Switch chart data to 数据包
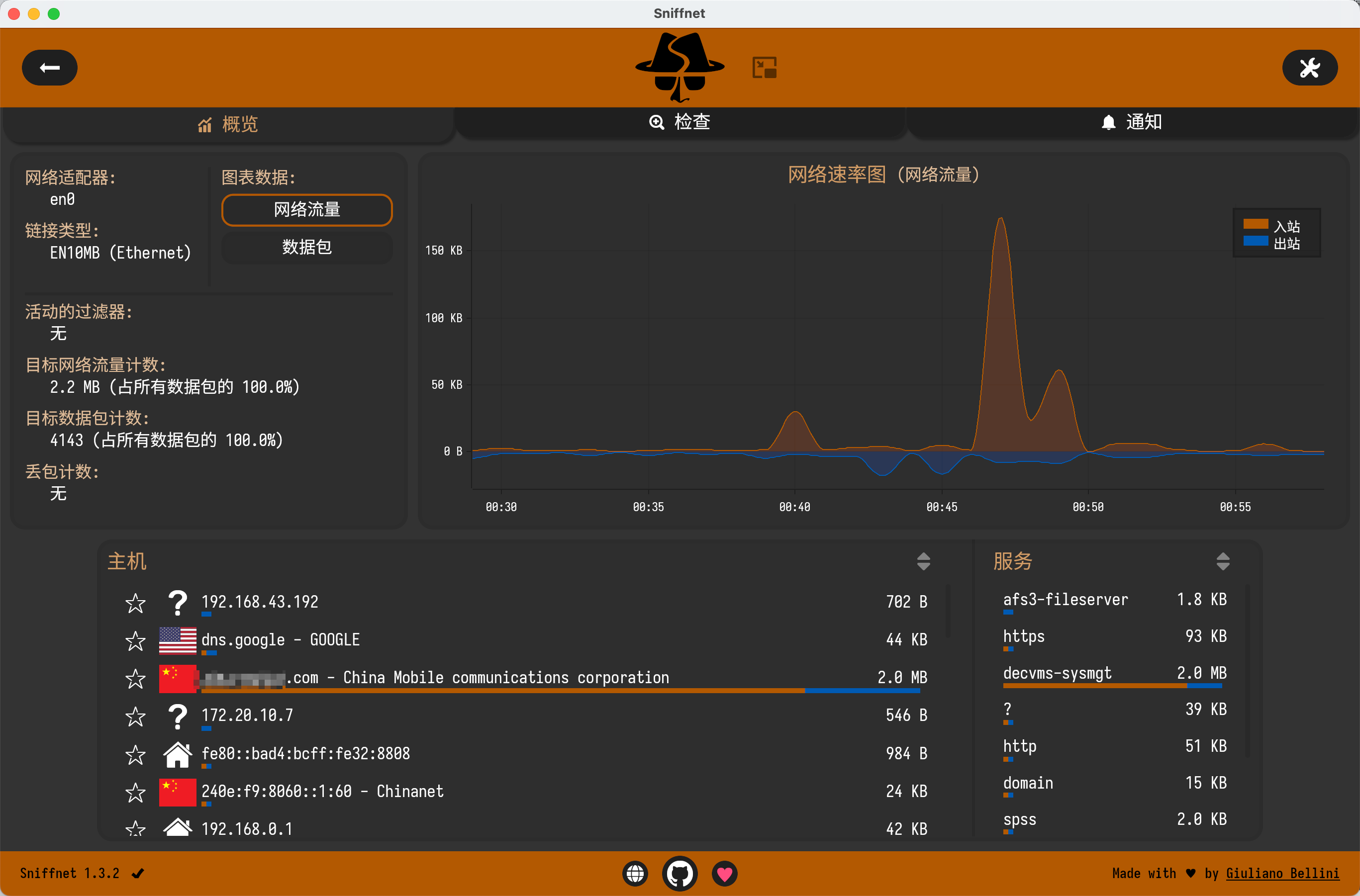This screenshot has width=1360, height=896. 307,247
